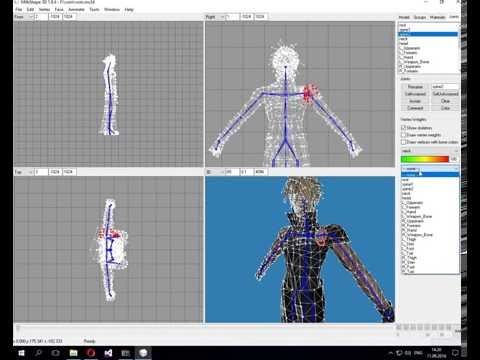This screenshot has height=360, width=480.
Task: Select spine1 in the upper joints list
Action: click(x=405, y=30)
